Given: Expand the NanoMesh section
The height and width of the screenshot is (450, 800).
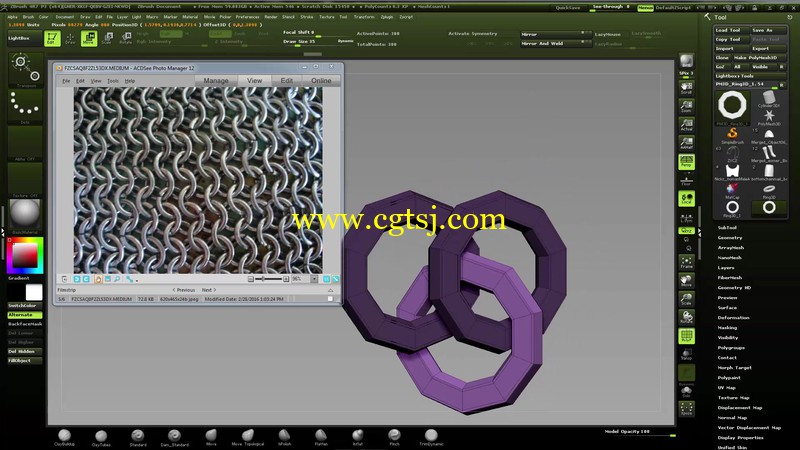Looking at the screenshot, I should (730, 258).
